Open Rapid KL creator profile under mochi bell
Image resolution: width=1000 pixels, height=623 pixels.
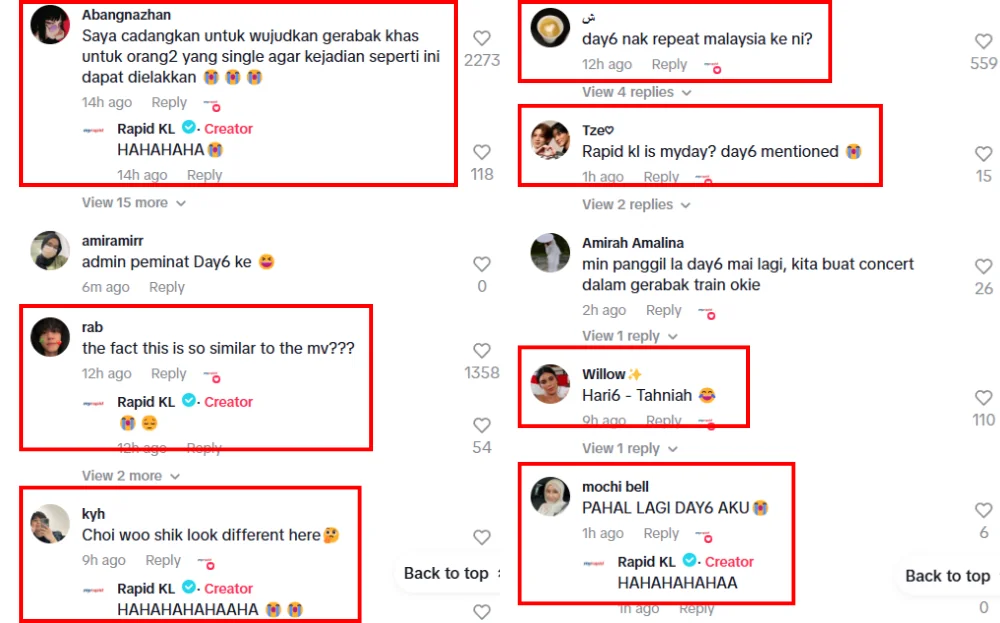point(646,562)
